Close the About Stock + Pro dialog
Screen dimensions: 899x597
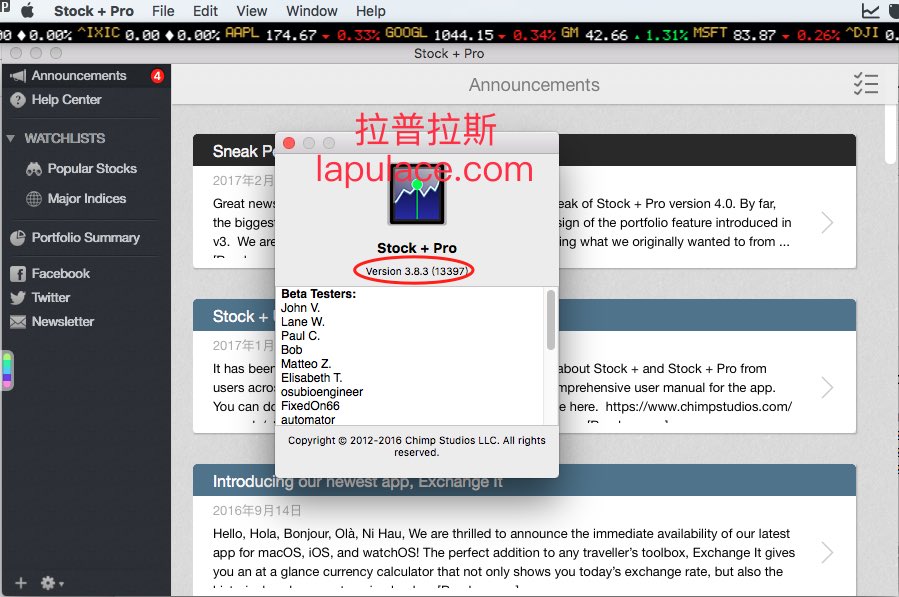click(x=289, y=143)
